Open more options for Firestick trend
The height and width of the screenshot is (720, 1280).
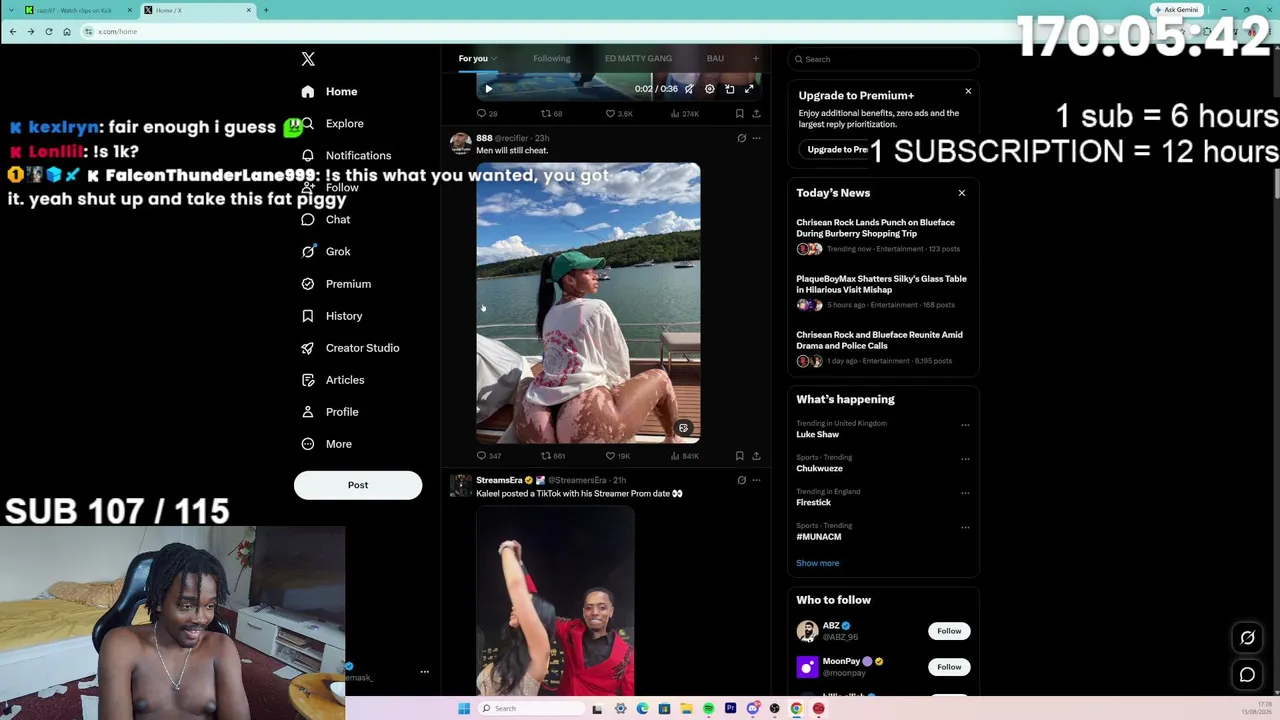coord(965,493)
